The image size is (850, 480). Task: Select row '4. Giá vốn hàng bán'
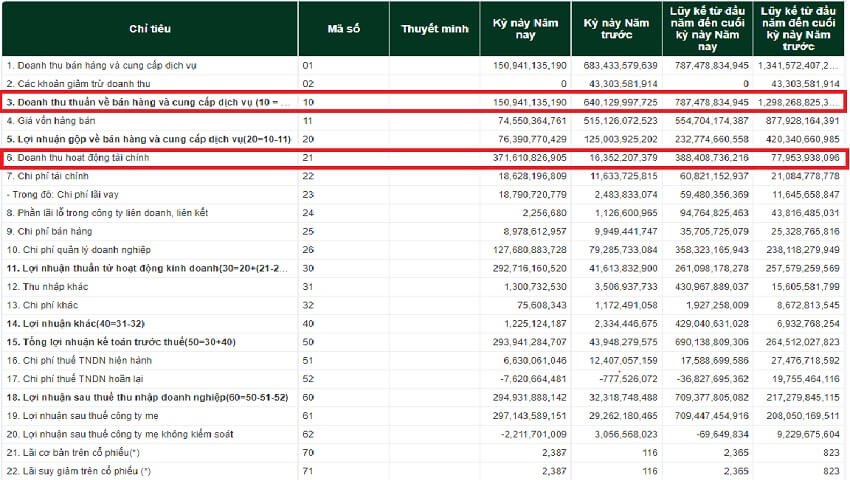(x=423, y=121)
